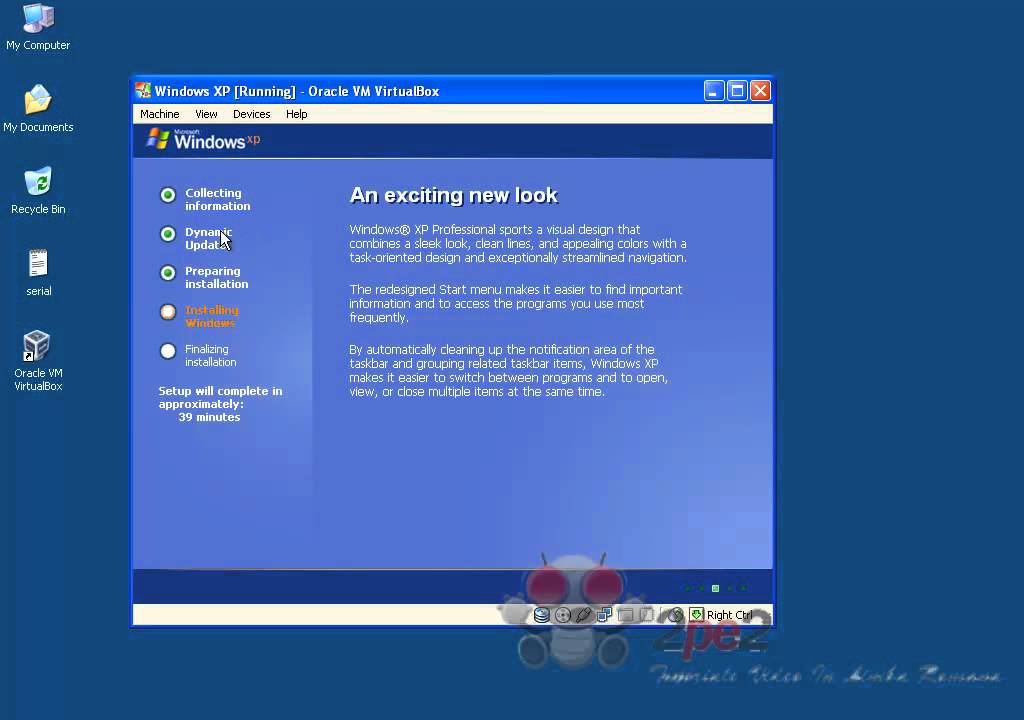Minimize the VirtualBox window
Viewport: 1024px width, 720px height.
point(714,91)
